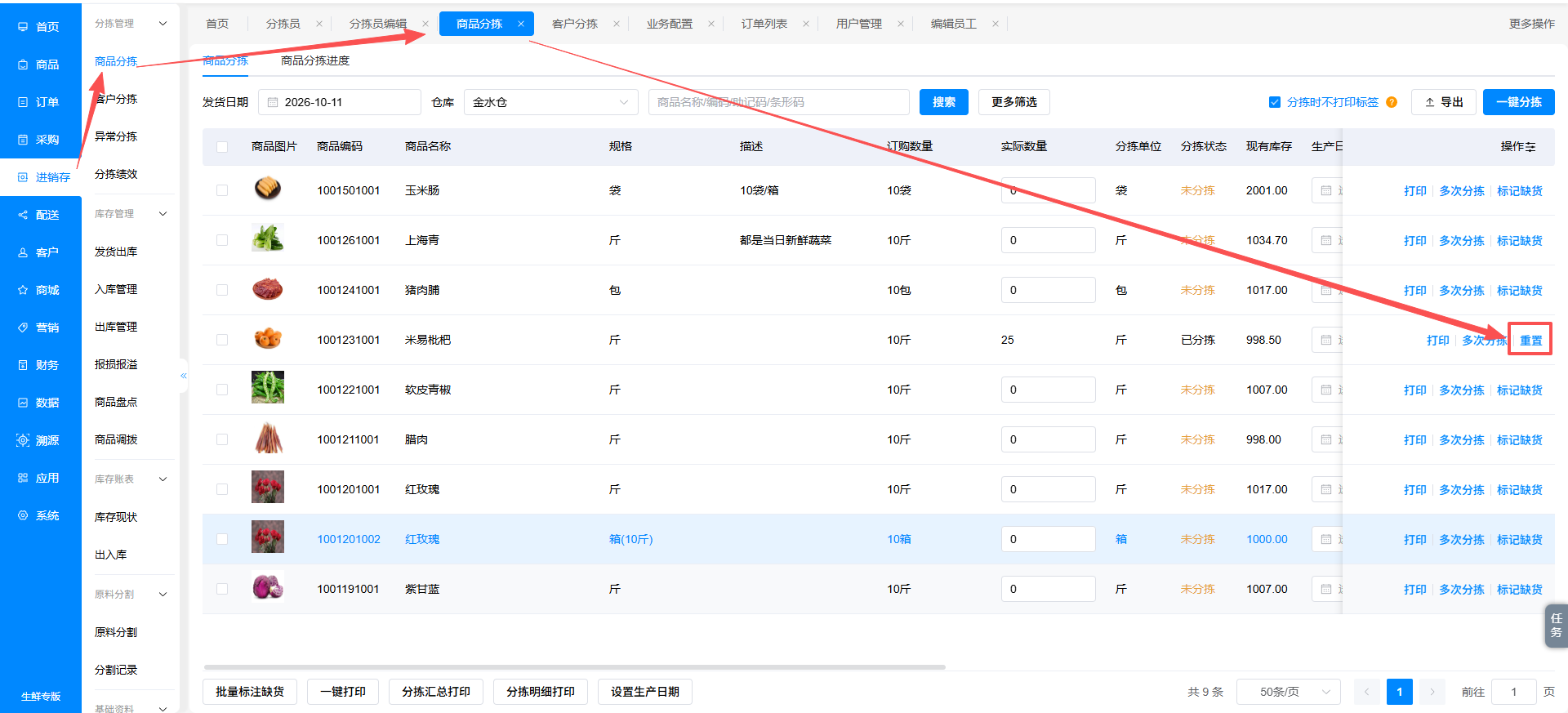
Task: Click the 一键分拣 button
Action: pyautogui.click(x=1519, y=102)
